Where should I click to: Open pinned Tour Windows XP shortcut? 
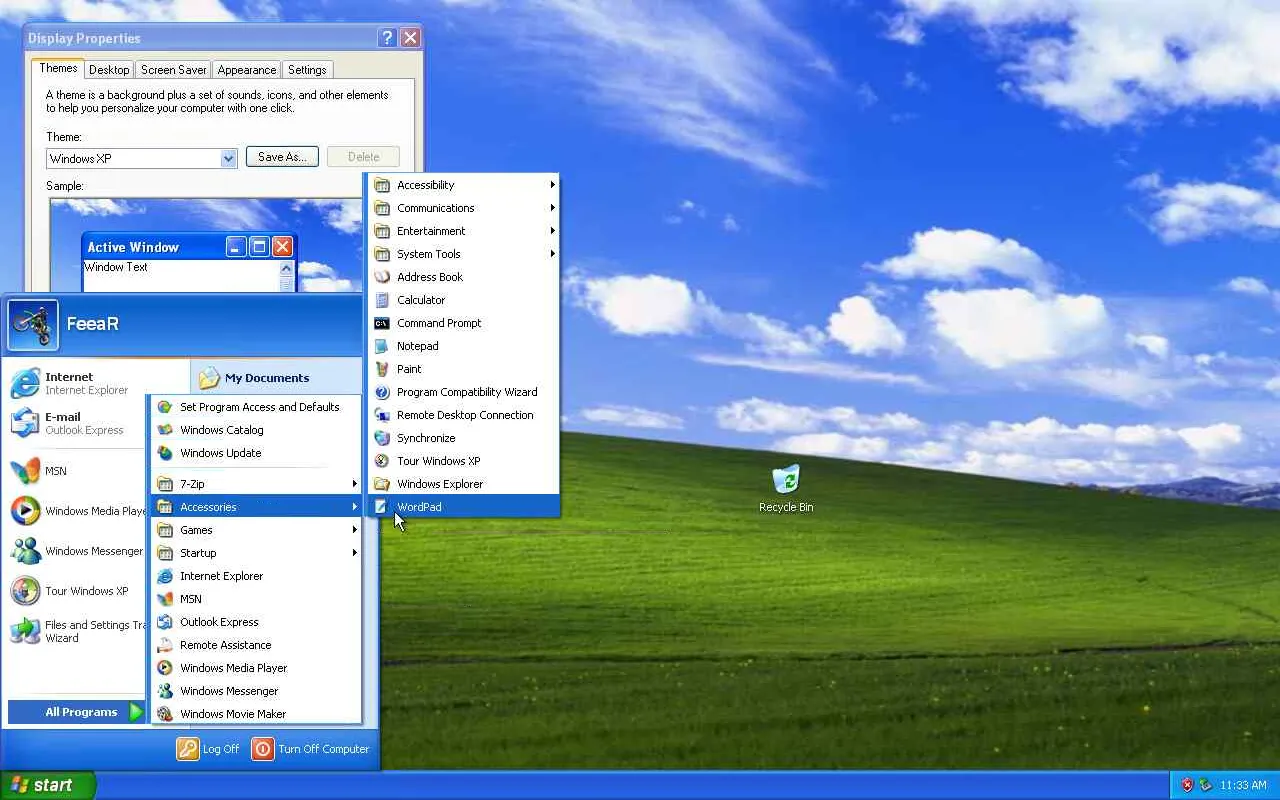pos(77,591)
